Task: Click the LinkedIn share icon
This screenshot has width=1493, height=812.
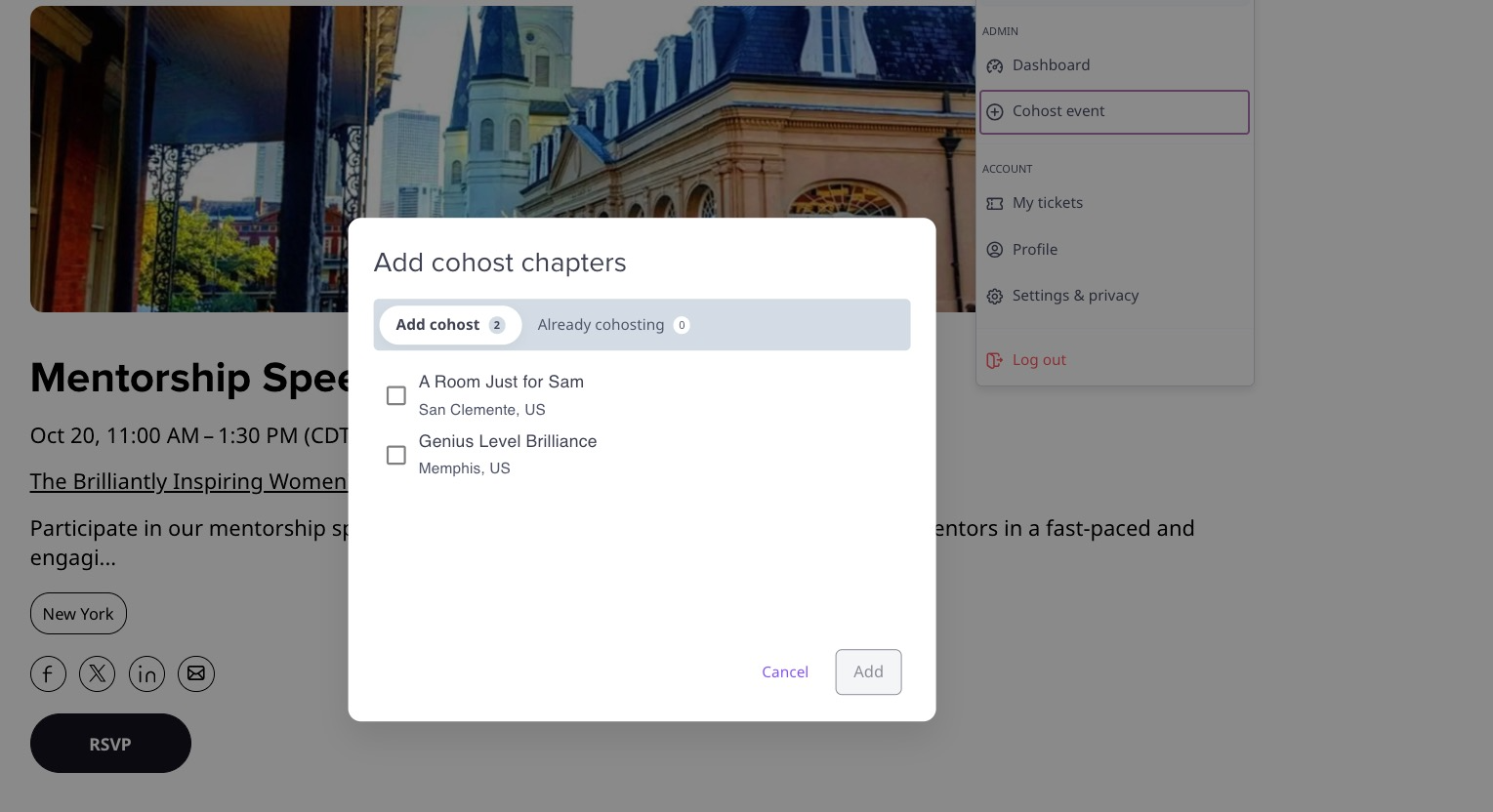Action: [146, 673]
